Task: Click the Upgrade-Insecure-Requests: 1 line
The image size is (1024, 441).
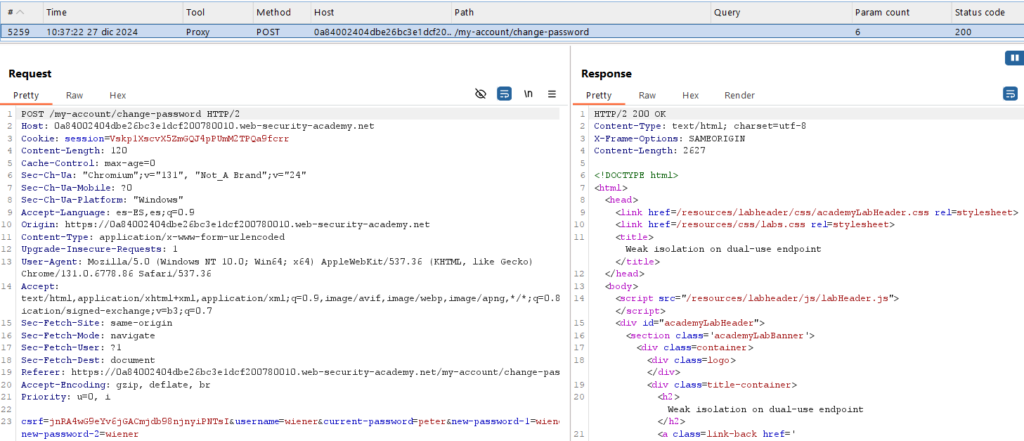Action: [x=99, y=249]
